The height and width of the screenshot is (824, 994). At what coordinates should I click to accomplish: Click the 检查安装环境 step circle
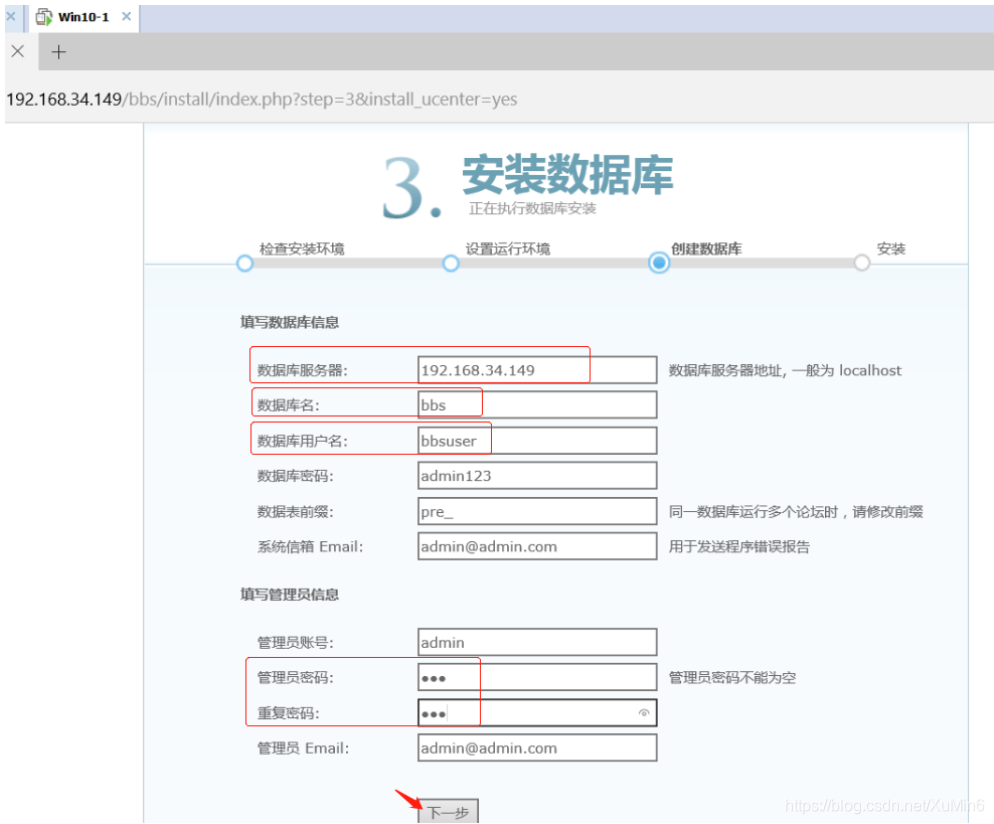[x=245, y=264]
